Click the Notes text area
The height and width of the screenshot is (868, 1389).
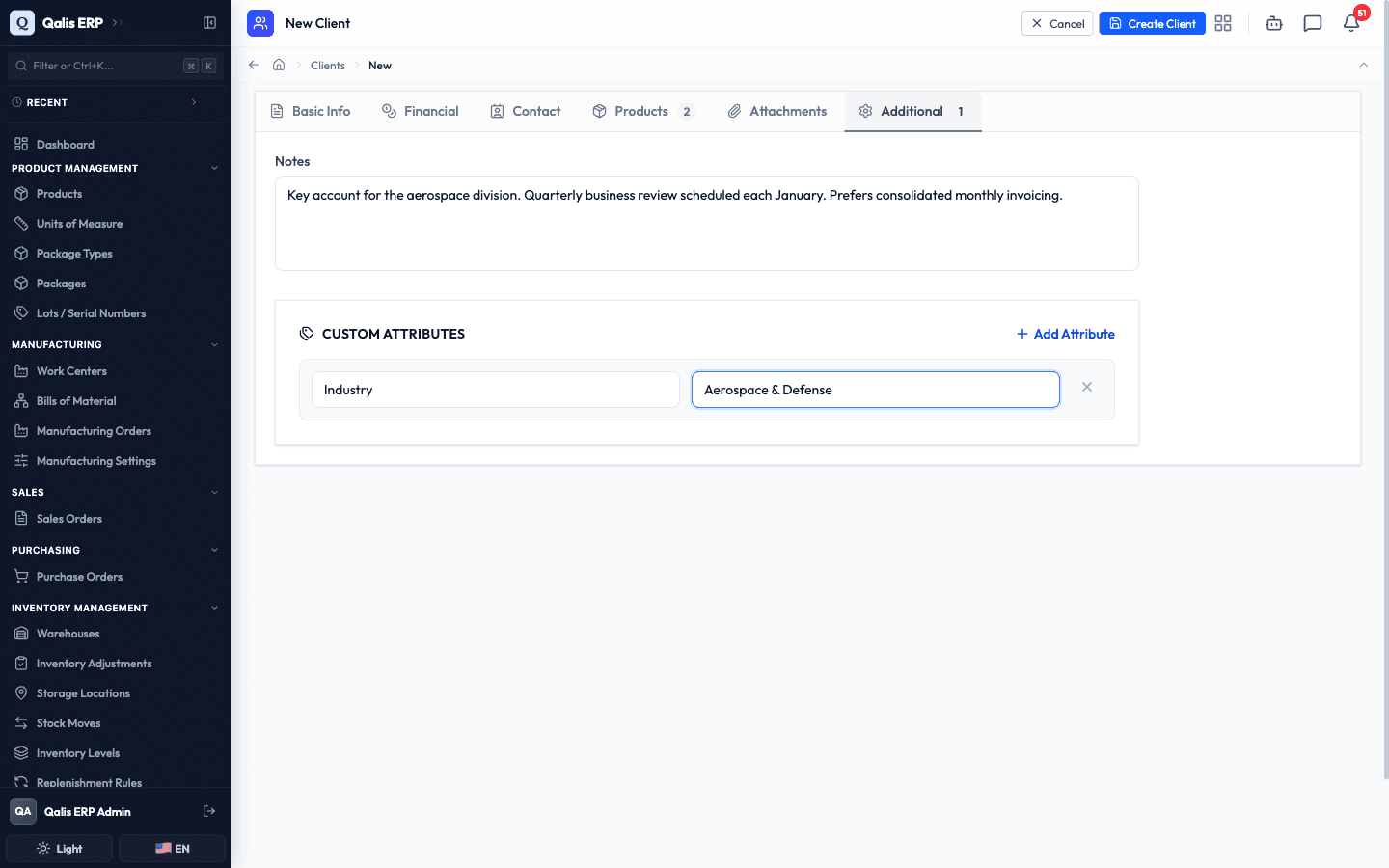(707, 224)
